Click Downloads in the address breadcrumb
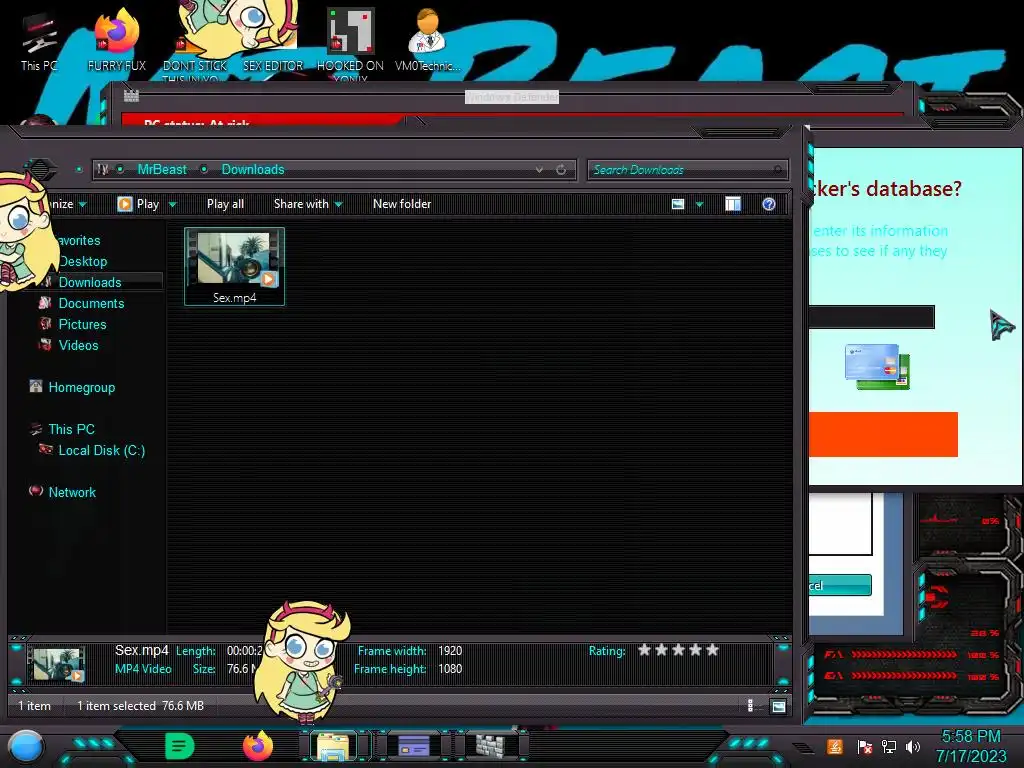1024x768 pixels. (253, 169)
